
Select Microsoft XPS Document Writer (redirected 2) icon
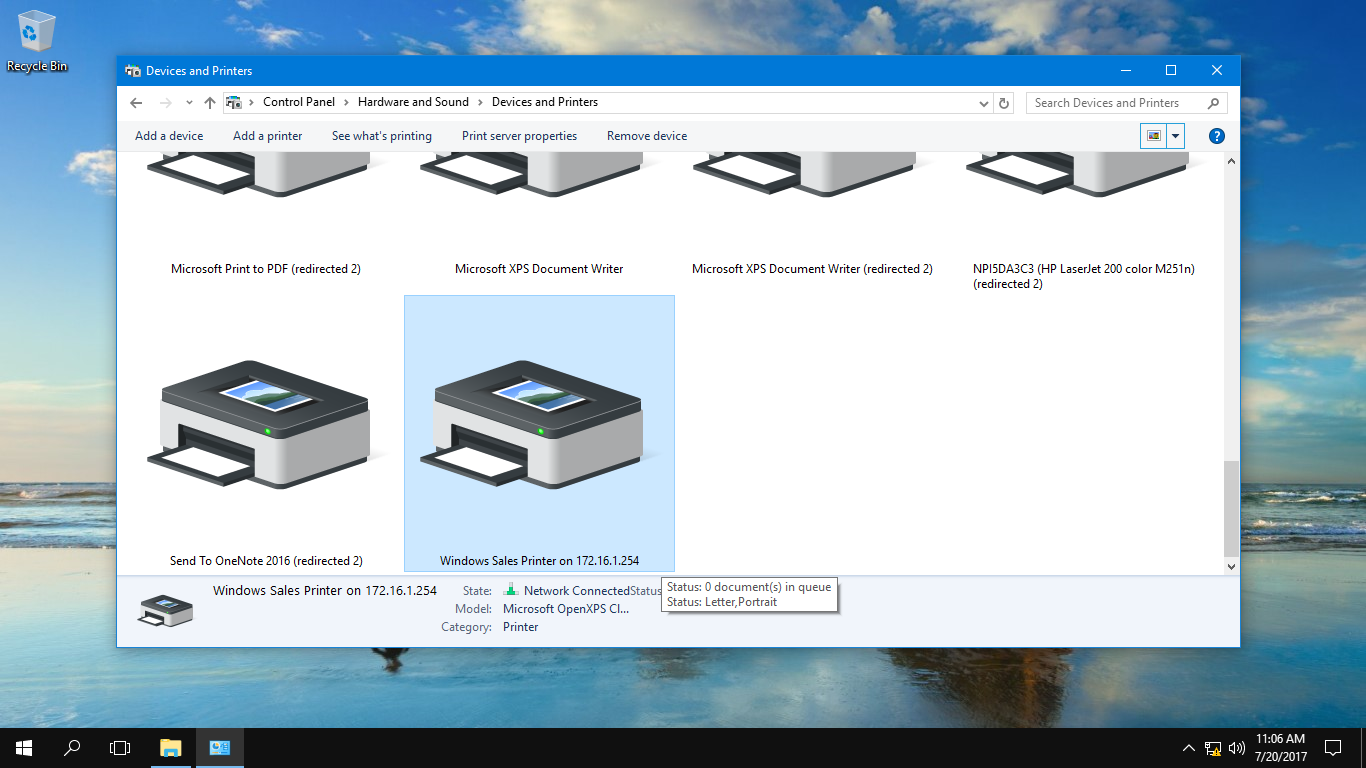coord(812,173)
